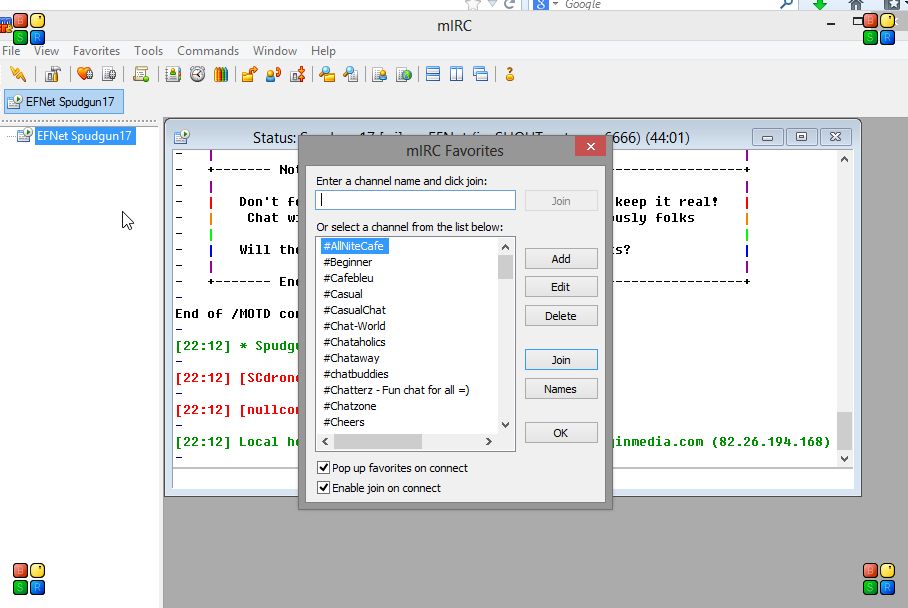Click the About mIRC figure icon

510,74
